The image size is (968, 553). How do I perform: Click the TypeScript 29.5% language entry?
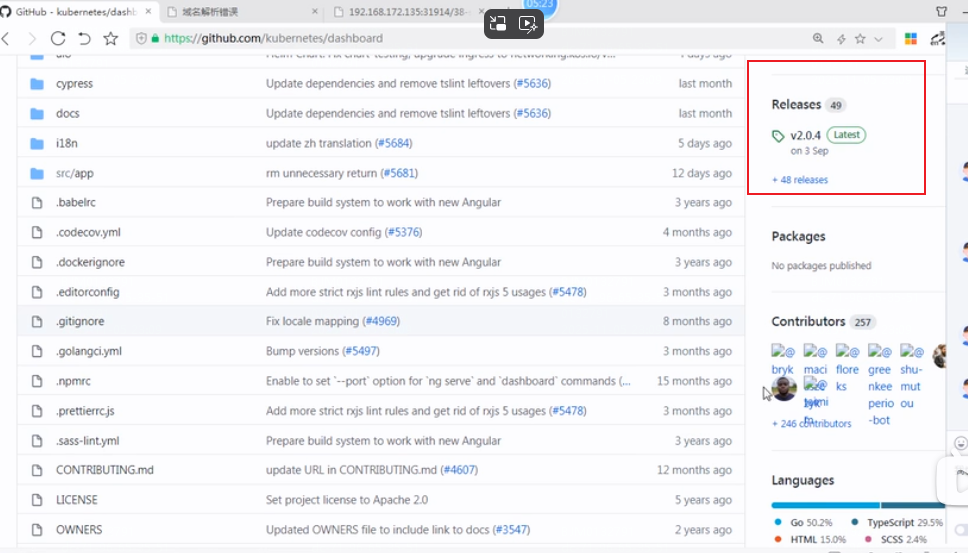pyautogui.click(x=896, y=522)
